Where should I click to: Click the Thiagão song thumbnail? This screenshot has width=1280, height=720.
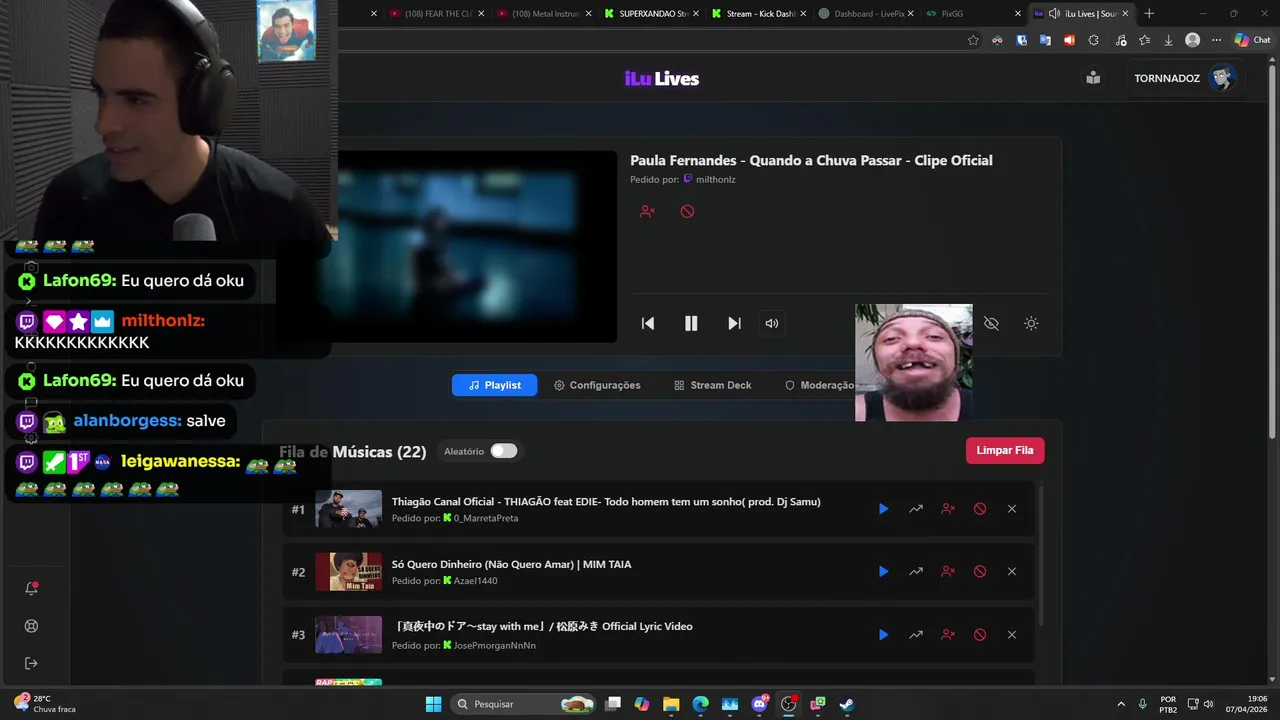348,509
